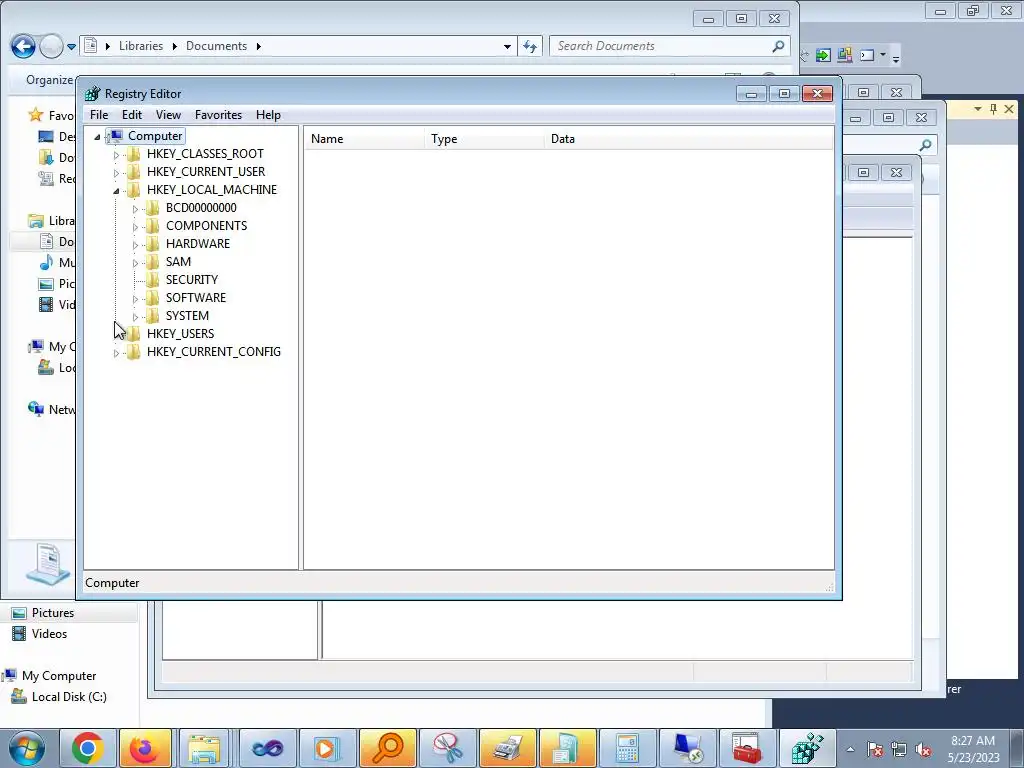Select the BCD00000000 folder icon
This screenshot has height=768, width=1024.
pos(153,208)
